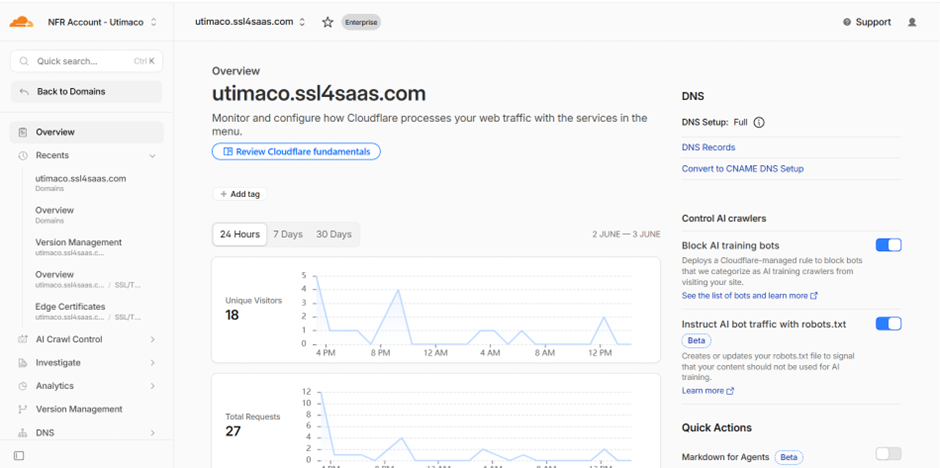The height and width of the screenshot is (468, 940).
Task: Click the DNS sidebar icon
Action: click(x=23, y=433)
